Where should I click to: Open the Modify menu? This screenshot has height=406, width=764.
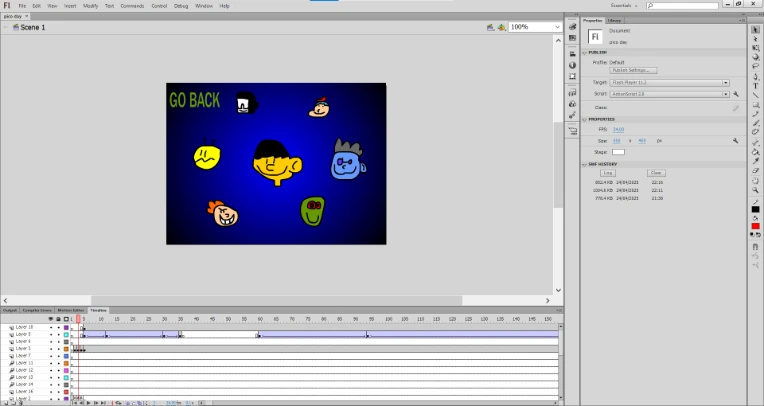90,5
